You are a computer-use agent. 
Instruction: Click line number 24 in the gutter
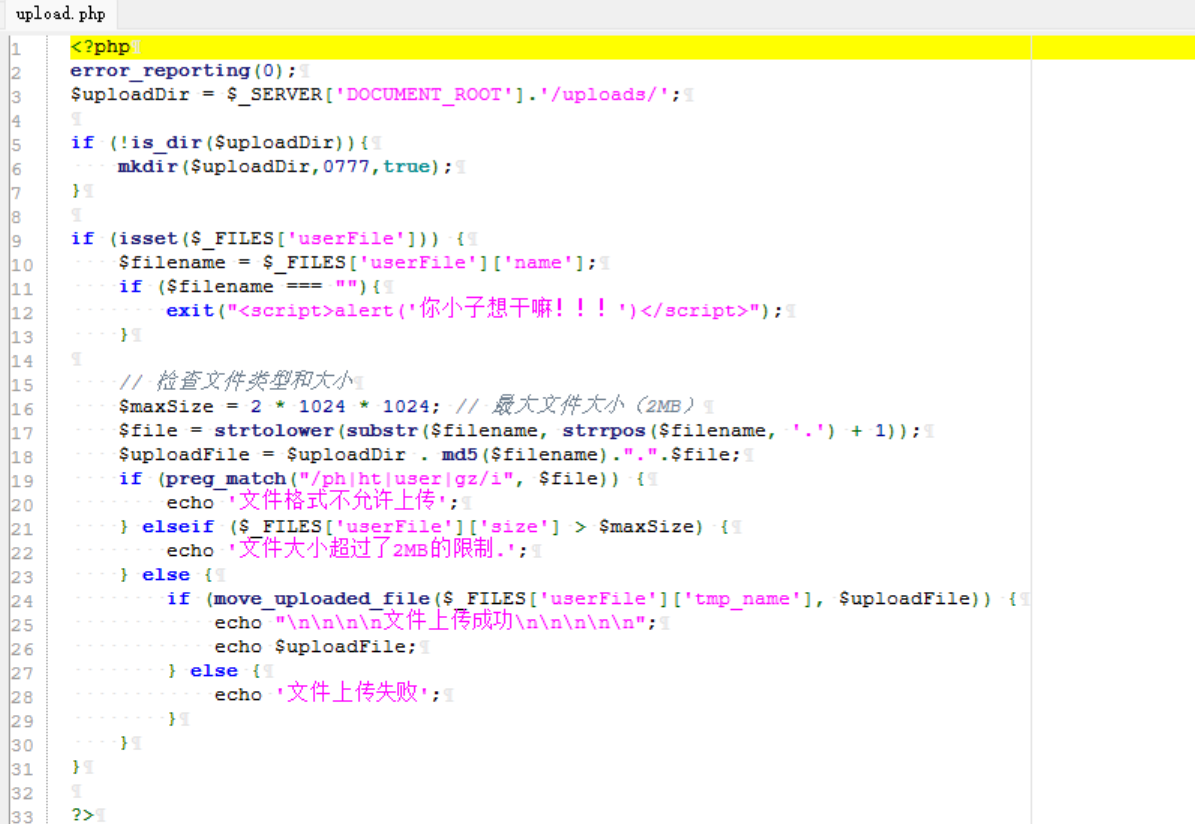pos(22,600)
